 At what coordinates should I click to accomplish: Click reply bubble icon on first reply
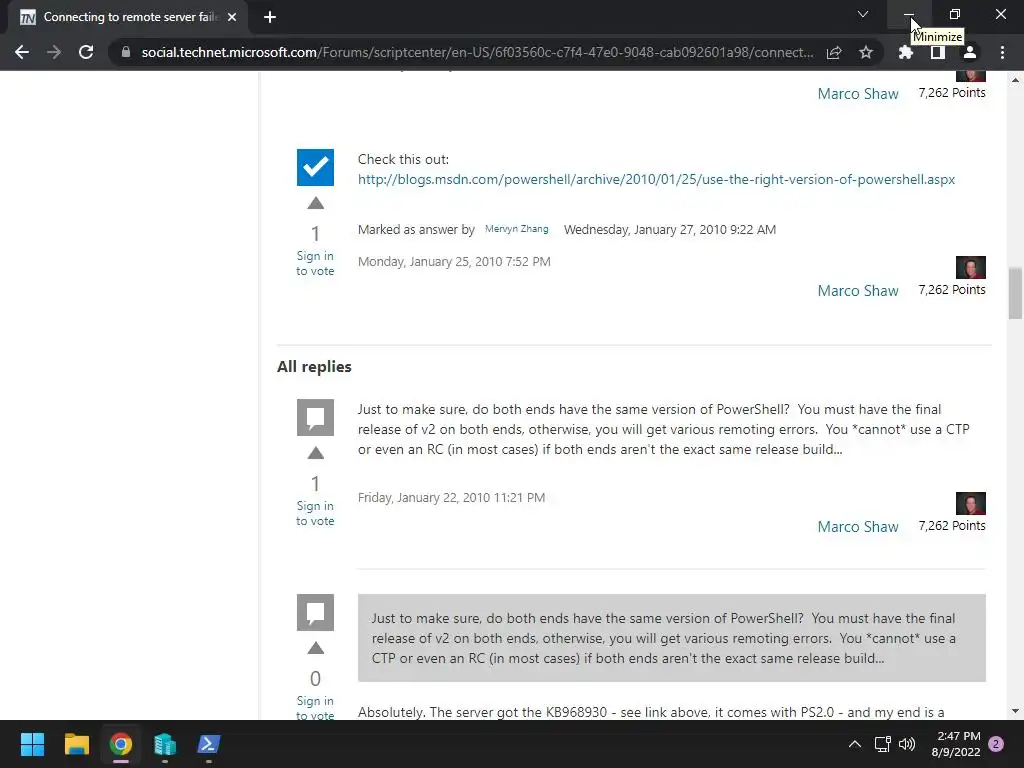click(x=315, y=417)
